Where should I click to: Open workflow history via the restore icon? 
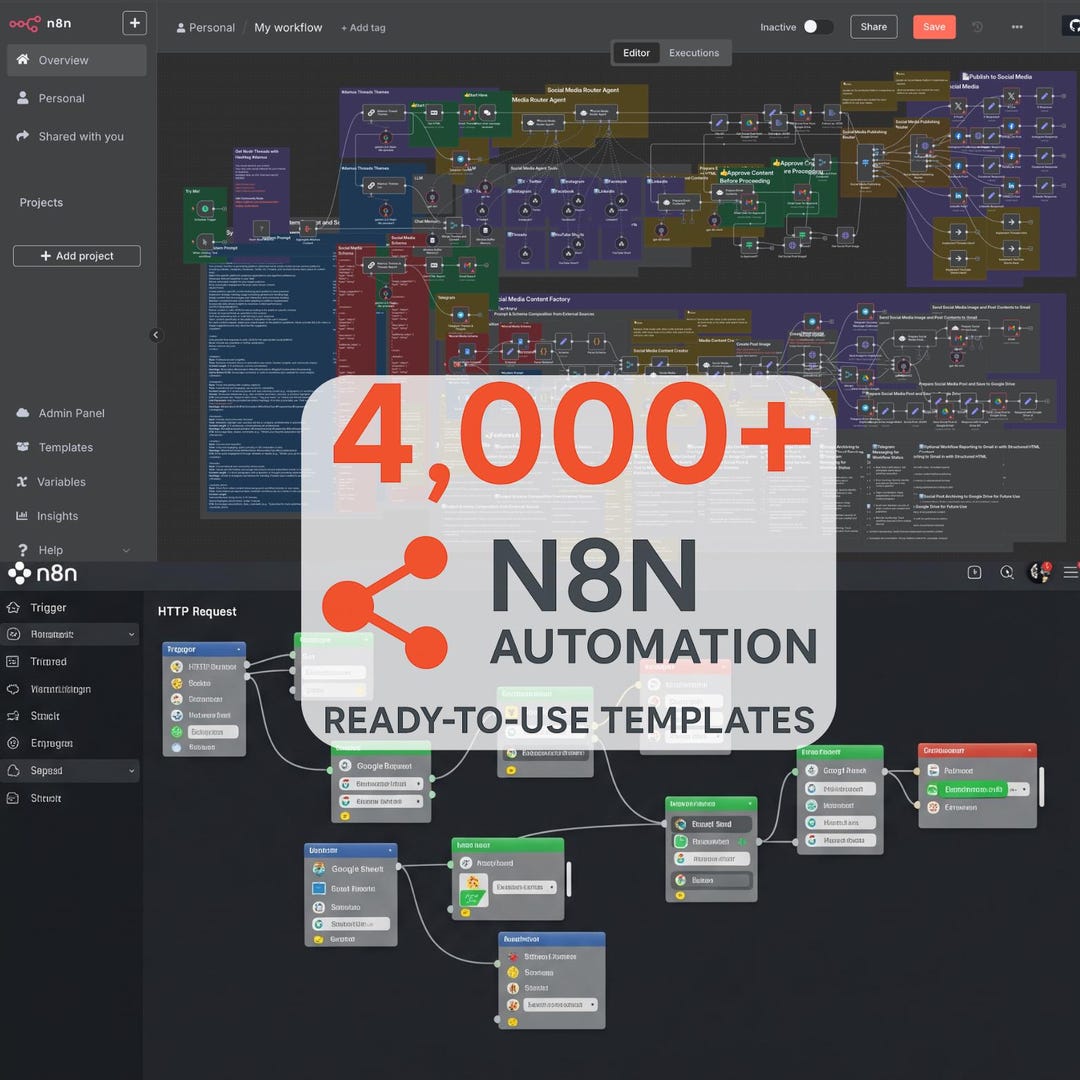click(977, 27)
